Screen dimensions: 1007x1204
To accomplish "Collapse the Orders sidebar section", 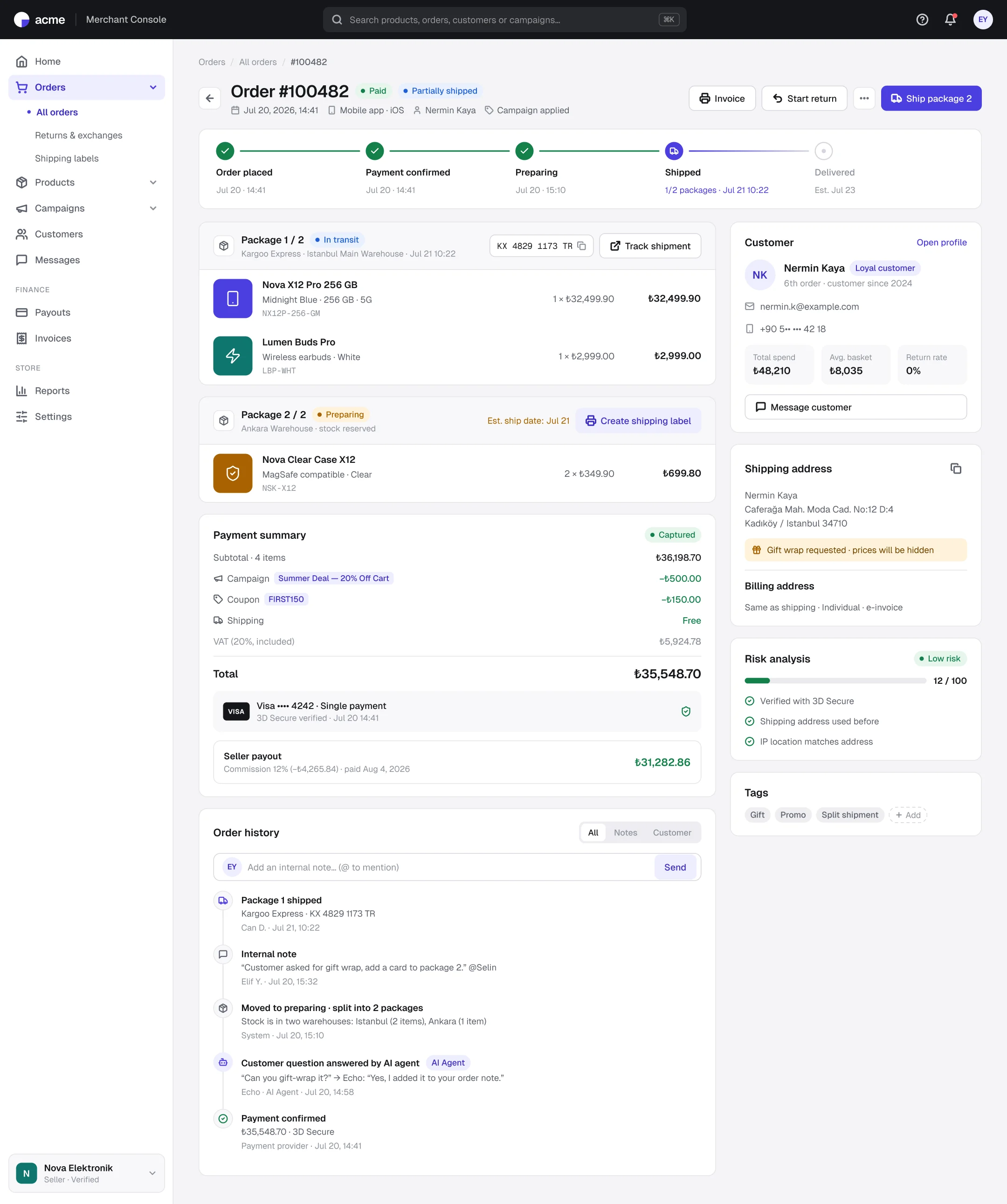I will pyautogui.click(x=153, y=87).
